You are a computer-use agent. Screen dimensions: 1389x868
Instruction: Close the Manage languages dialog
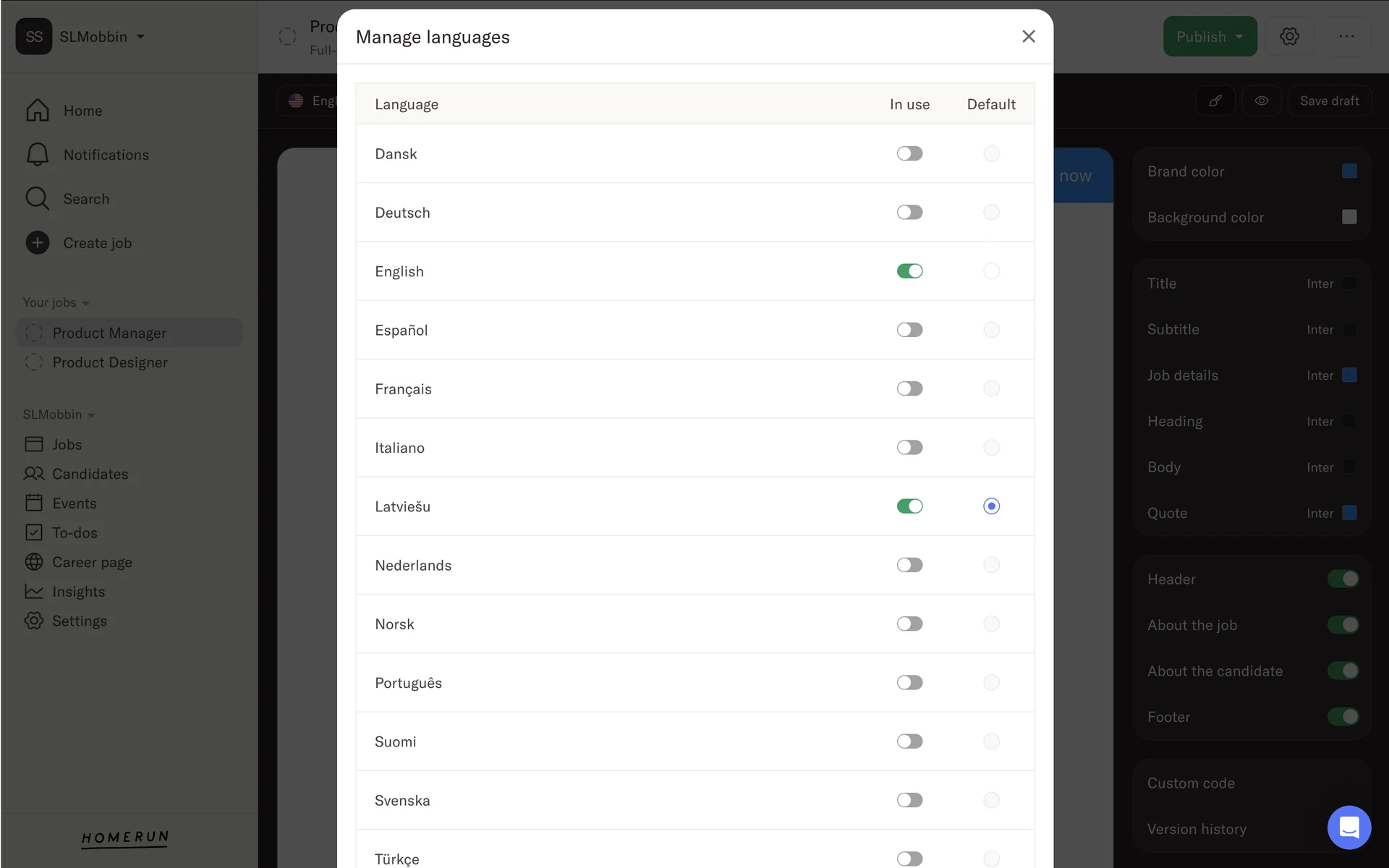[x=1028, y=37]
